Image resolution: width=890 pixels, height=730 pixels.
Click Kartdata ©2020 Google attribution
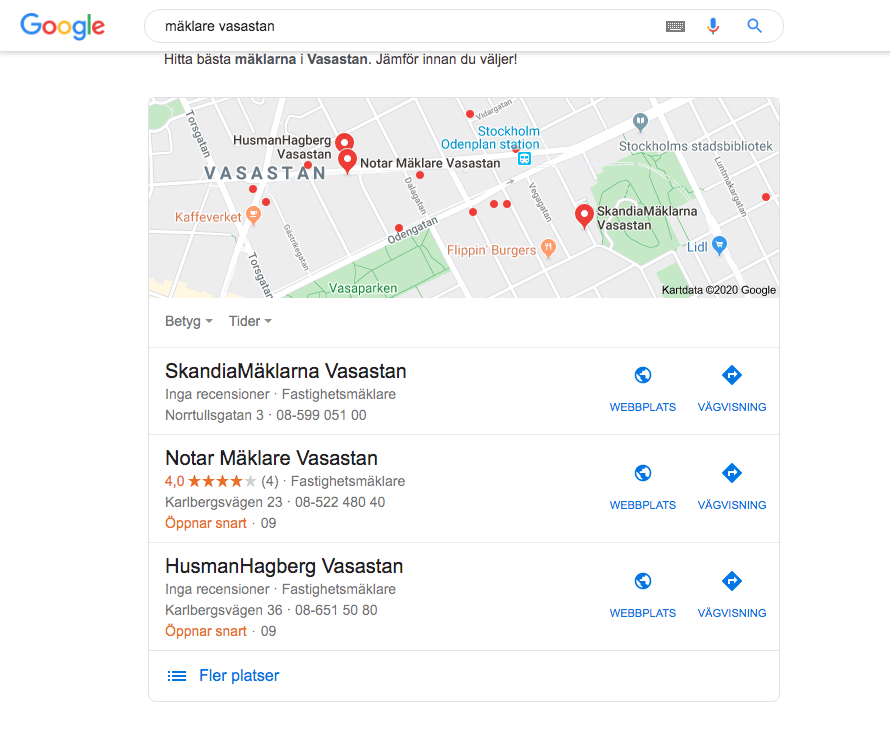coord(719,290)
